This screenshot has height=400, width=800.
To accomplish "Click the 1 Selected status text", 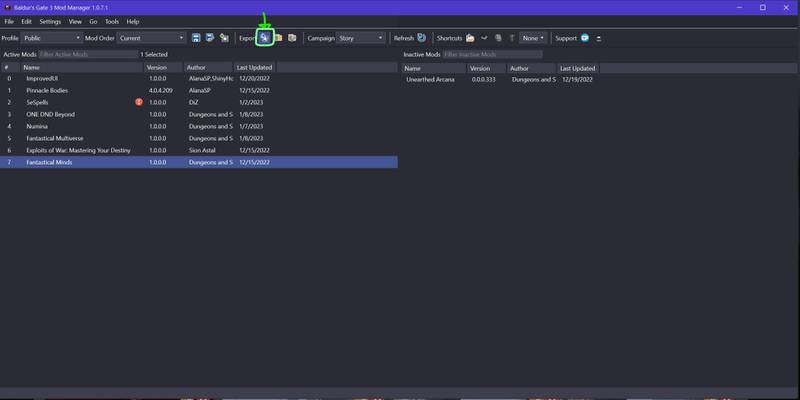I will [x=154, y=54].
